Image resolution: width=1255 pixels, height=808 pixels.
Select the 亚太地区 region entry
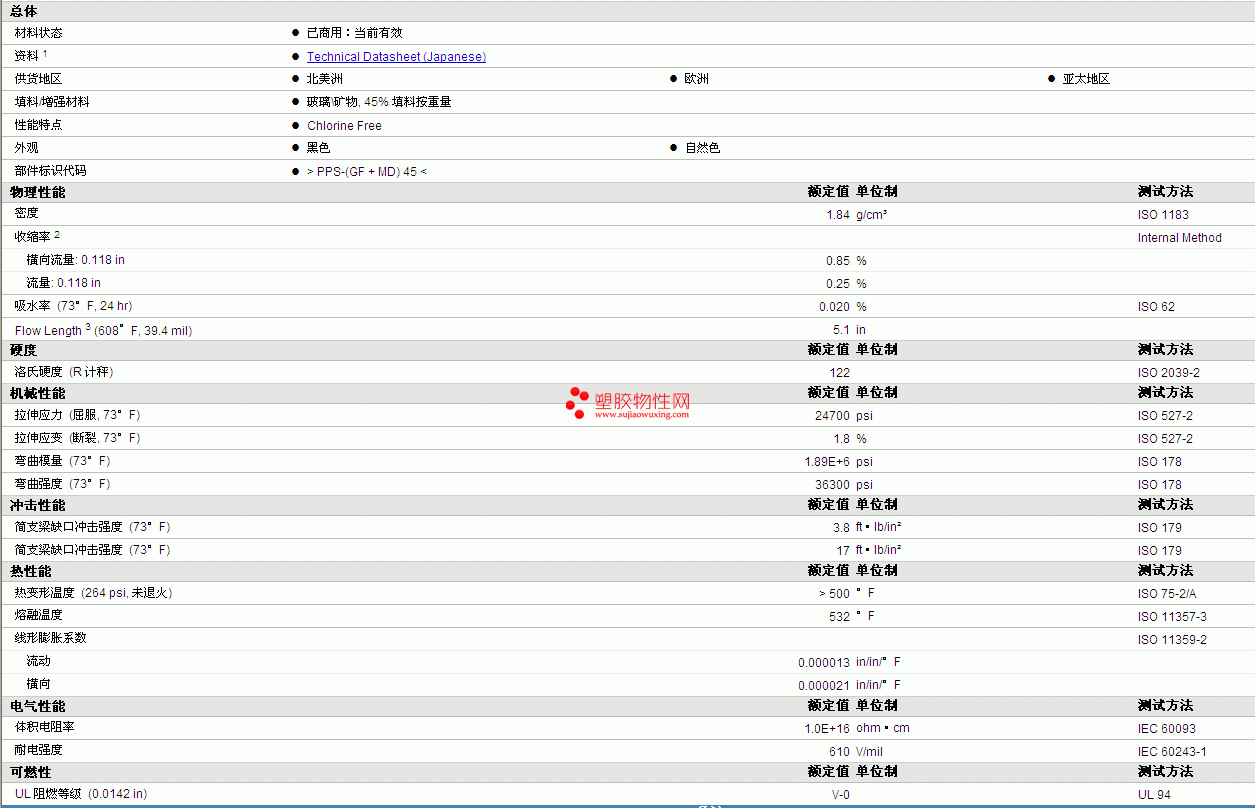coord(1086,79)
